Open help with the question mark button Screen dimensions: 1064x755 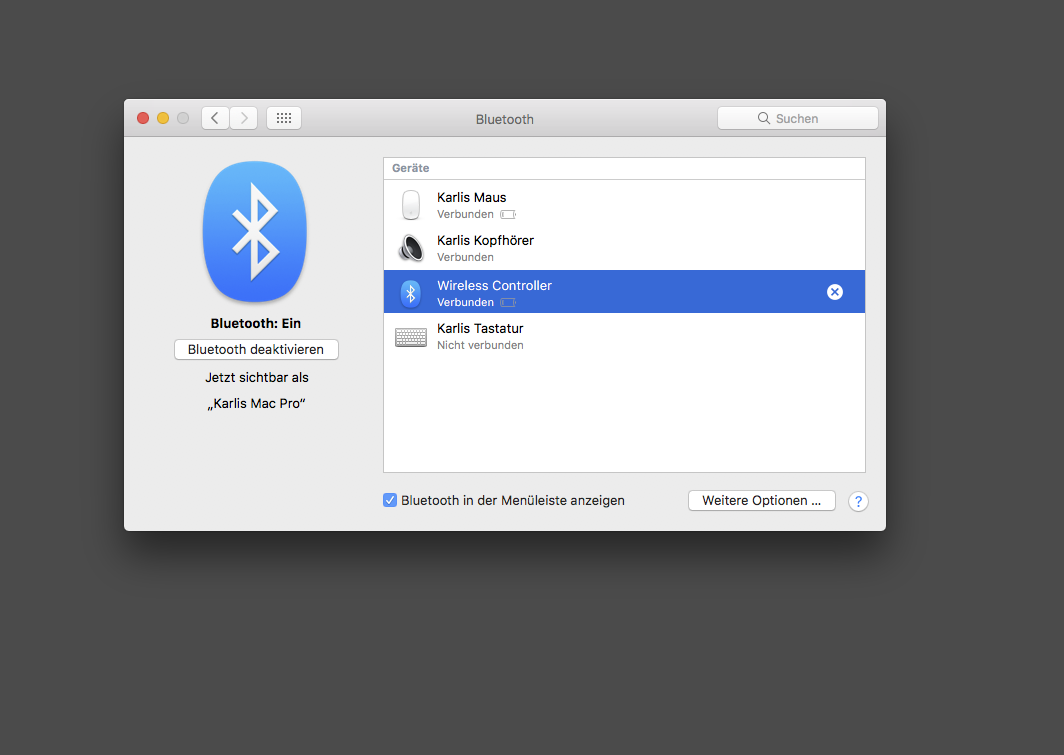(858, 501)
